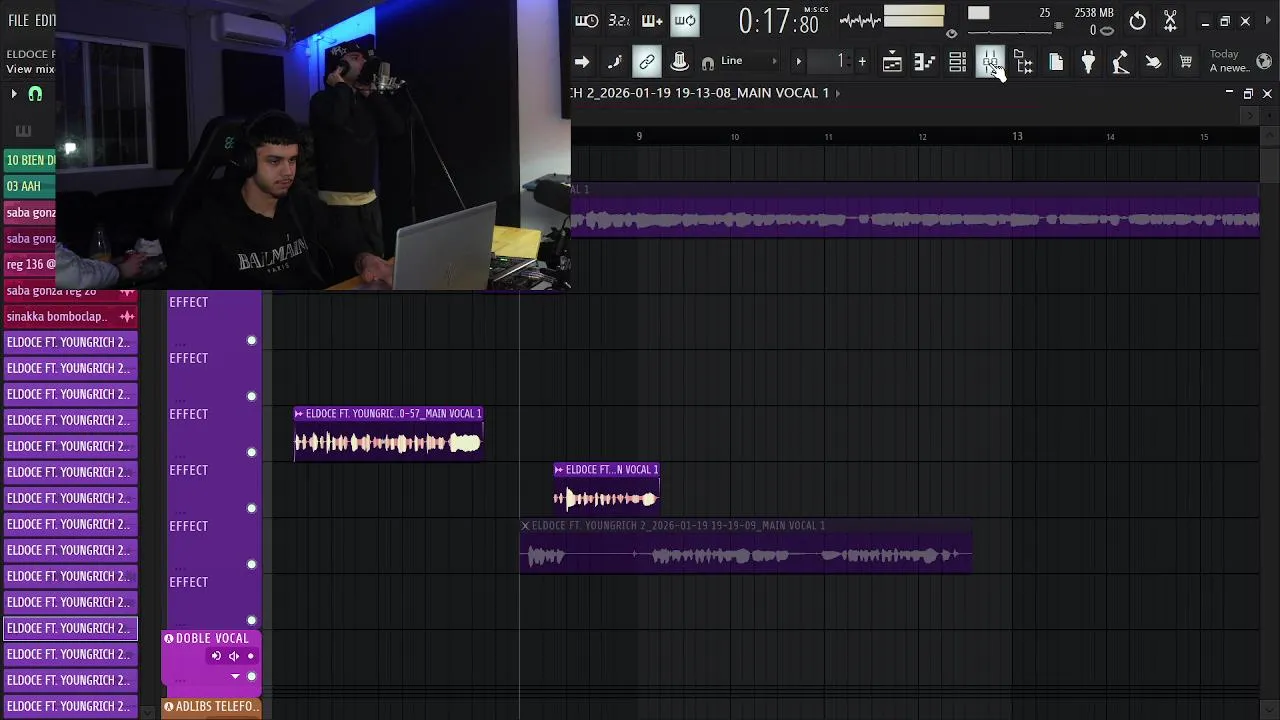Expand the DOBLE VOCAL track dropdown triangle
The image size is (1280, 720).
236,676
